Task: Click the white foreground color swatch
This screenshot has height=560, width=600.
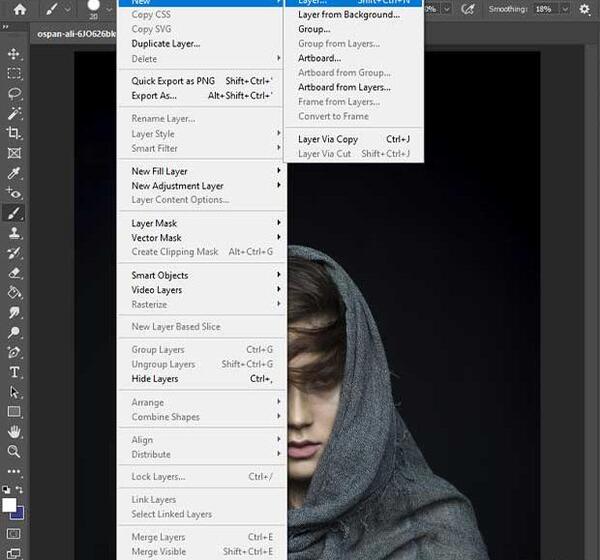Action: [9, 505]
